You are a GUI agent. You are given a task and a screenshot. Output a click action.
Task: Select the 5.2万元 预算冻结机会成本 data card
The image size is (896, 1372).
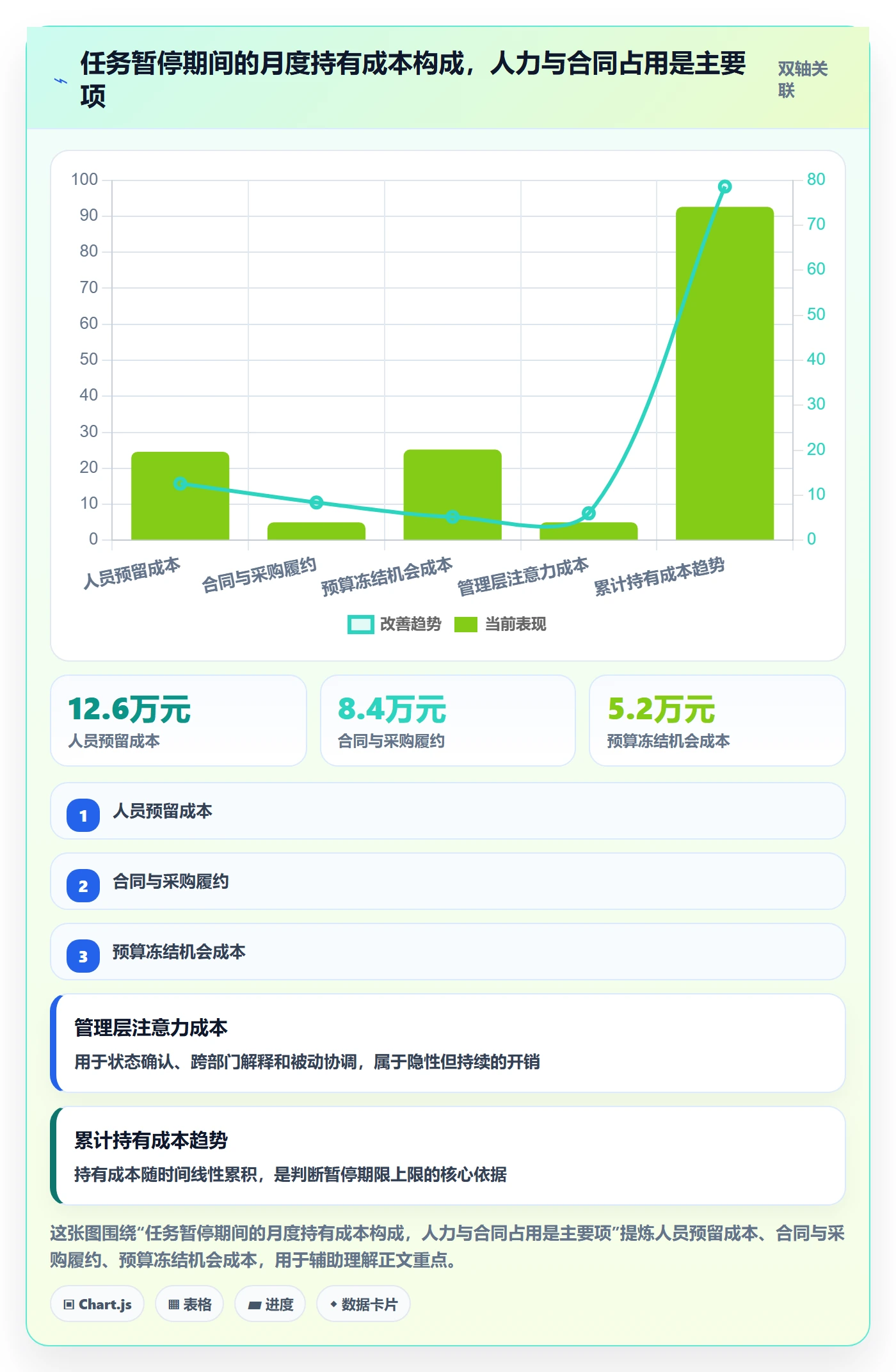tap(717, 721)
